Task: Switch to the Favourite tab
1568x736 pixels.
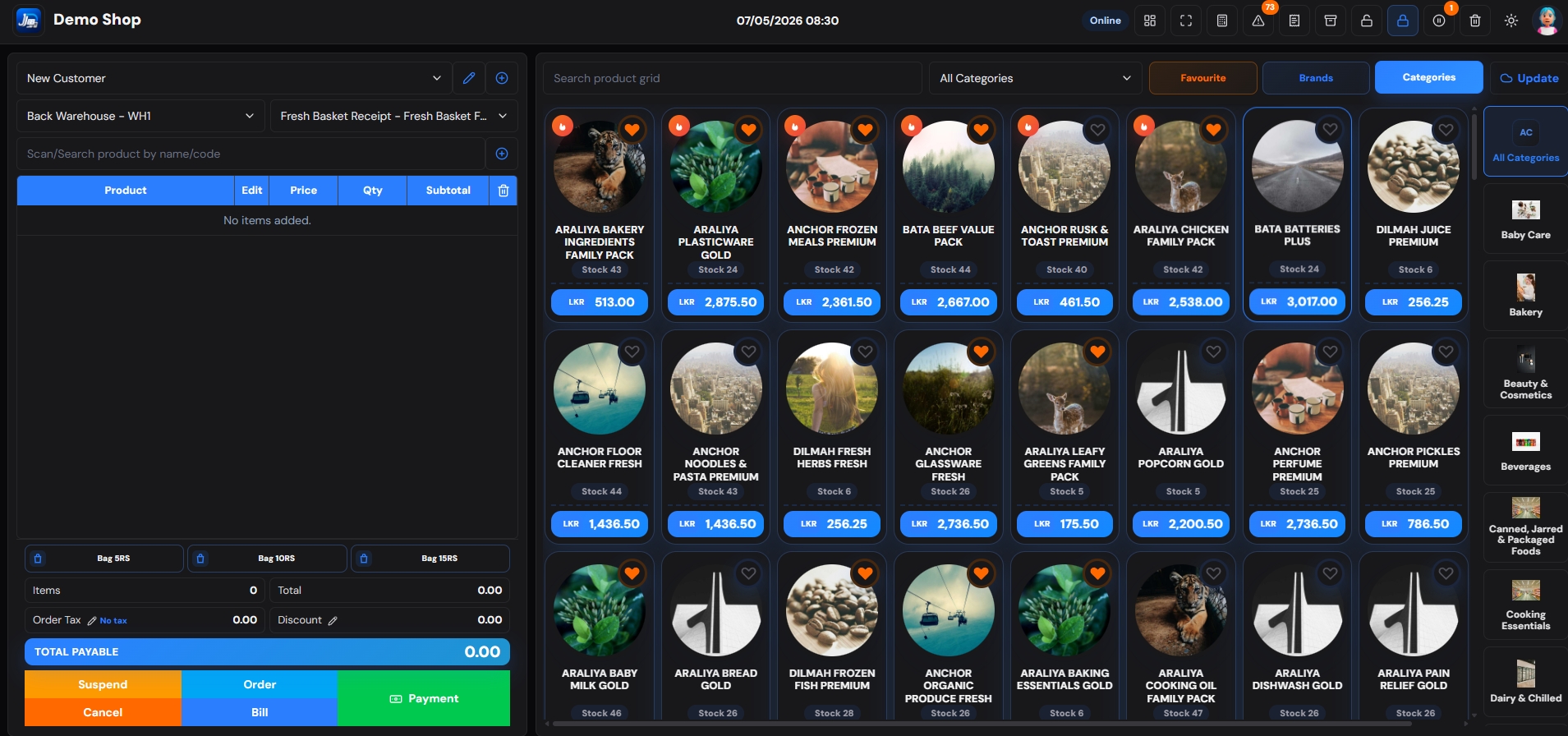Action: point(1203,78)
